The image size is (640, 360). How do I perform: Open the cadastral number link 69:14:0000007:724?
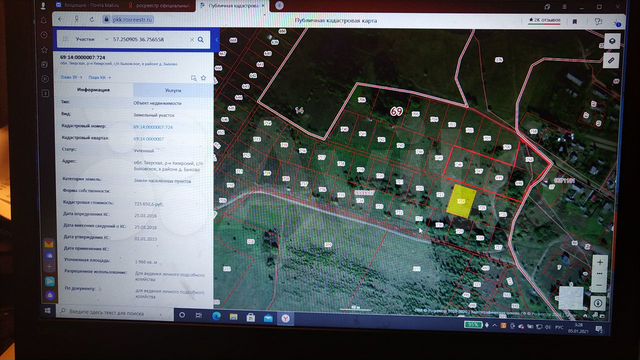pos(153,127)
